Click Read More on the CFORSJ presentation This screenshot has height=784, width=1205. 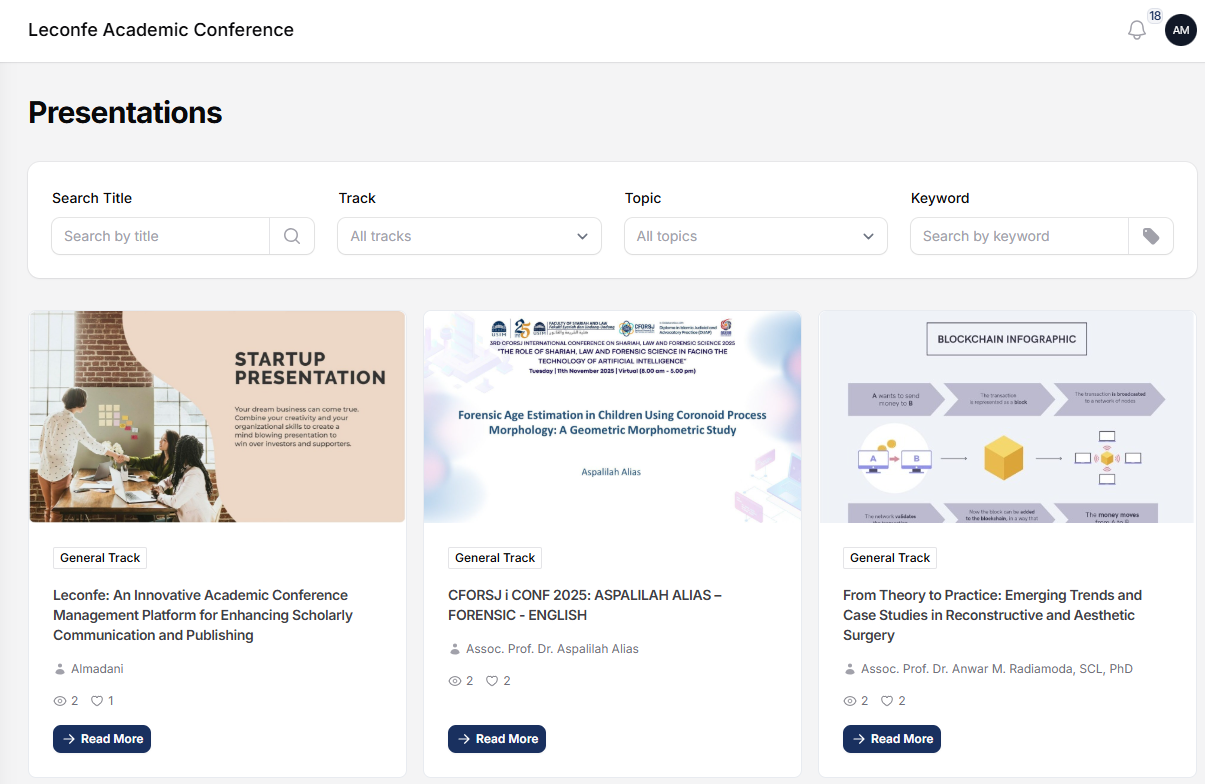(x=497, y=739)
